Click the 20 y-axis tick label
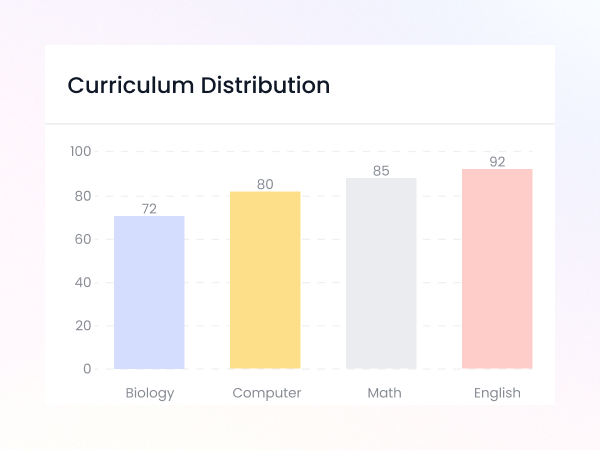This screenshot has width=600, height=450. 82,326
